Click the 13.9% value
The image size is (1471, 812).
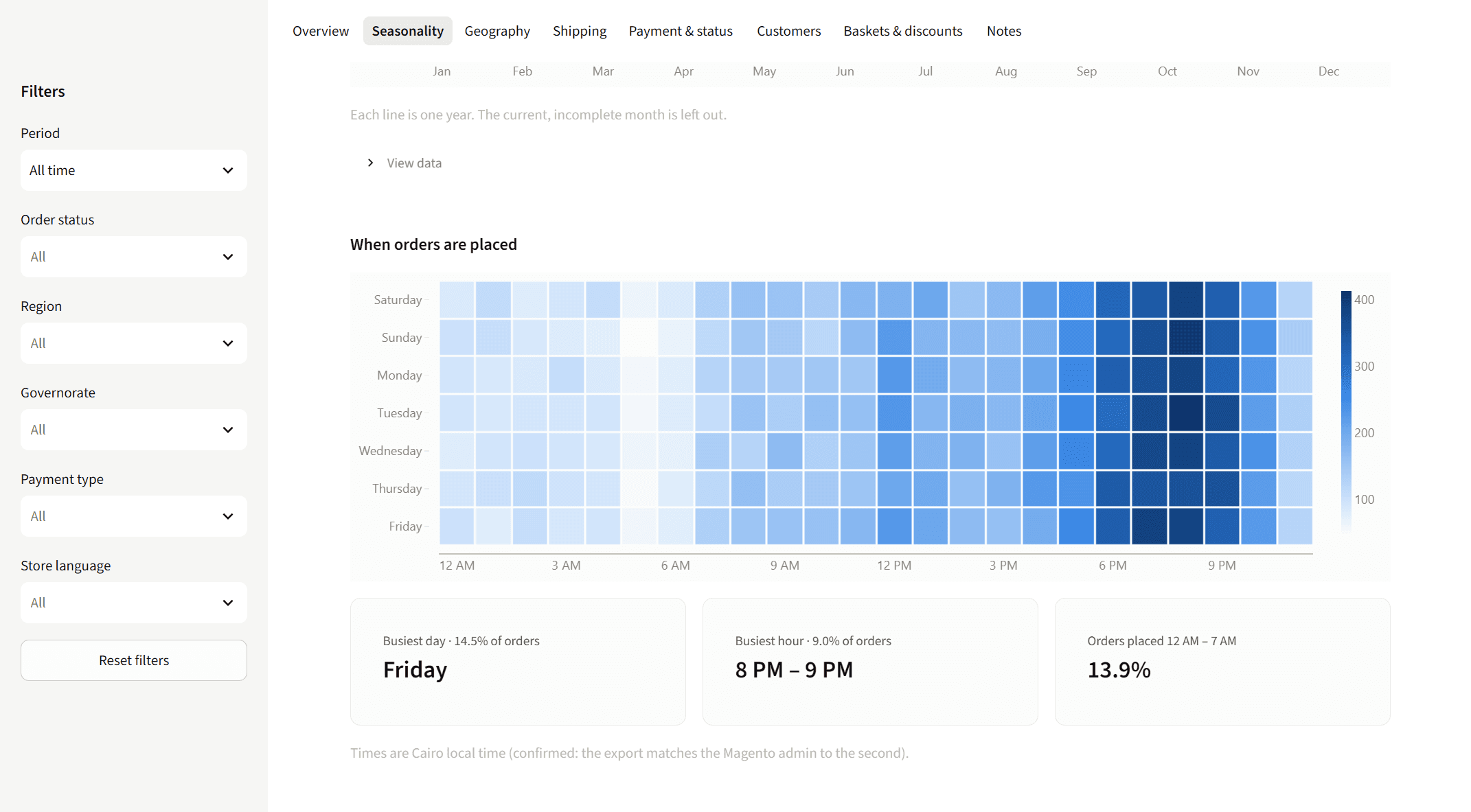click(x=1119, y=670)
